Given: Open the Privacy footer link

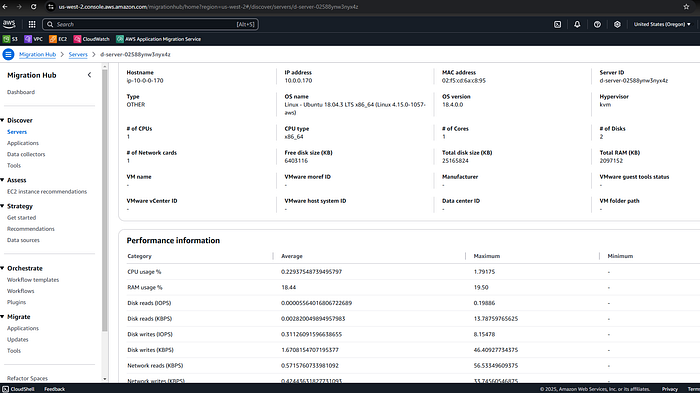Looking at the screenshot, I should pos(670,389).
